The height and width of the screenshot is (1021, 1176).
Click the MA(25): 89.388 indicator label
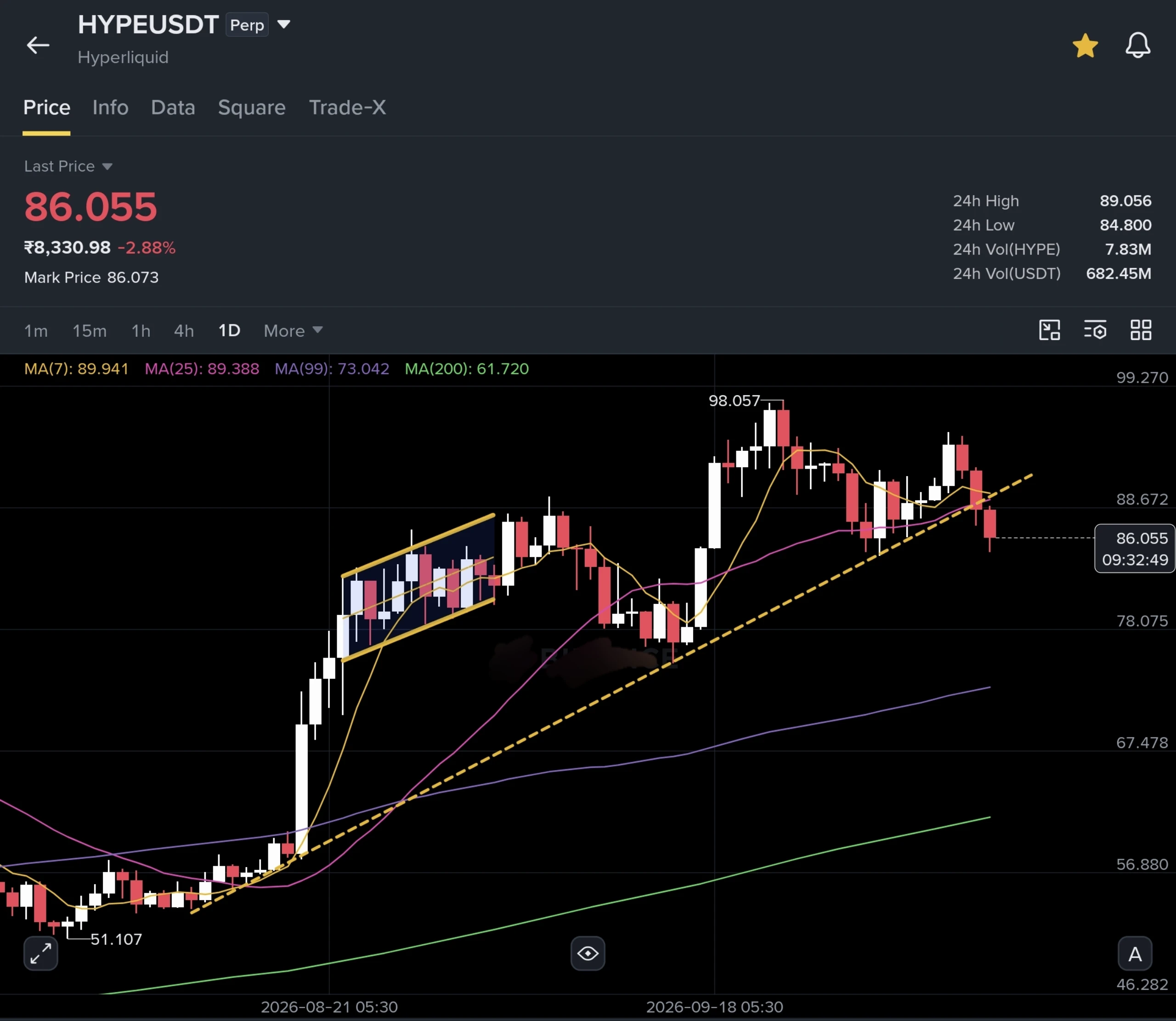pyautogui.click(x=202, y=369)
